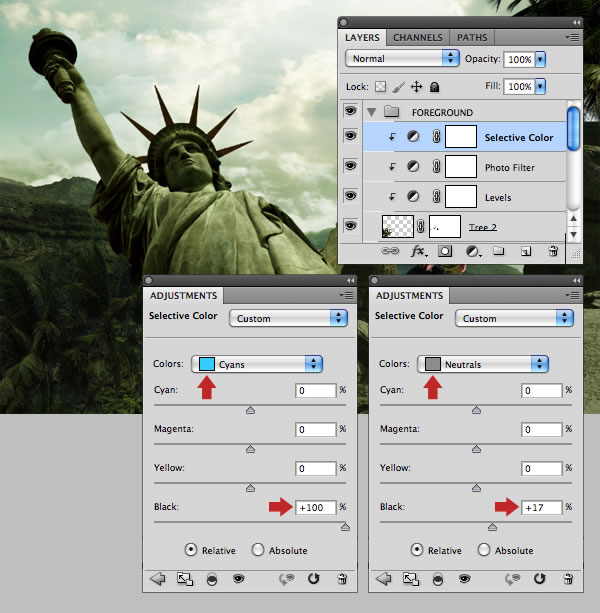600x613 pixels.
Task: Collapse Layers panel with double-arrow button
Action: tap(576, 23)
